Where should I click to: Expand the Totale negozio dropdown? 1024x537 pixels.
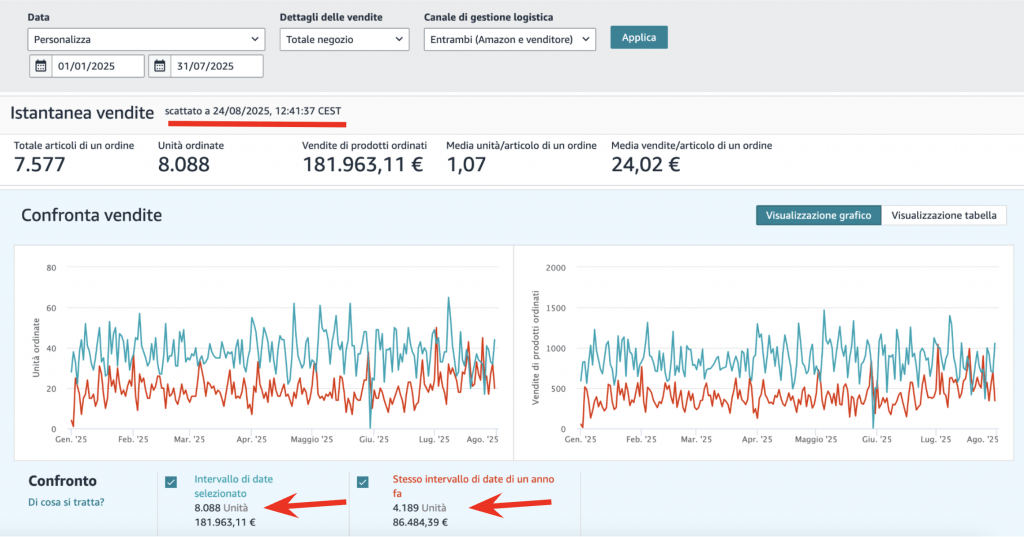pyautogui.click(x=344, y=39)
